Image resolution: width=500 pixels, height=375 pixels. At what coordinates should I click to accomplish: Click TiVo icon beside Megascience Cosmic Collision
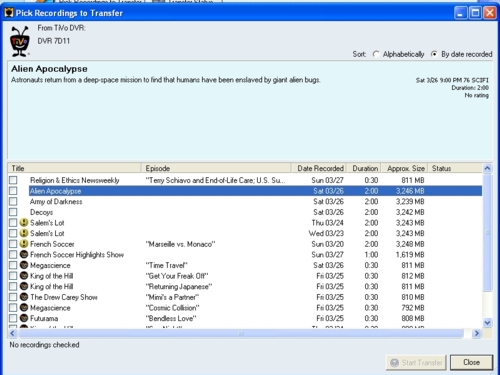pyautogui.click(x=24, y=307)
